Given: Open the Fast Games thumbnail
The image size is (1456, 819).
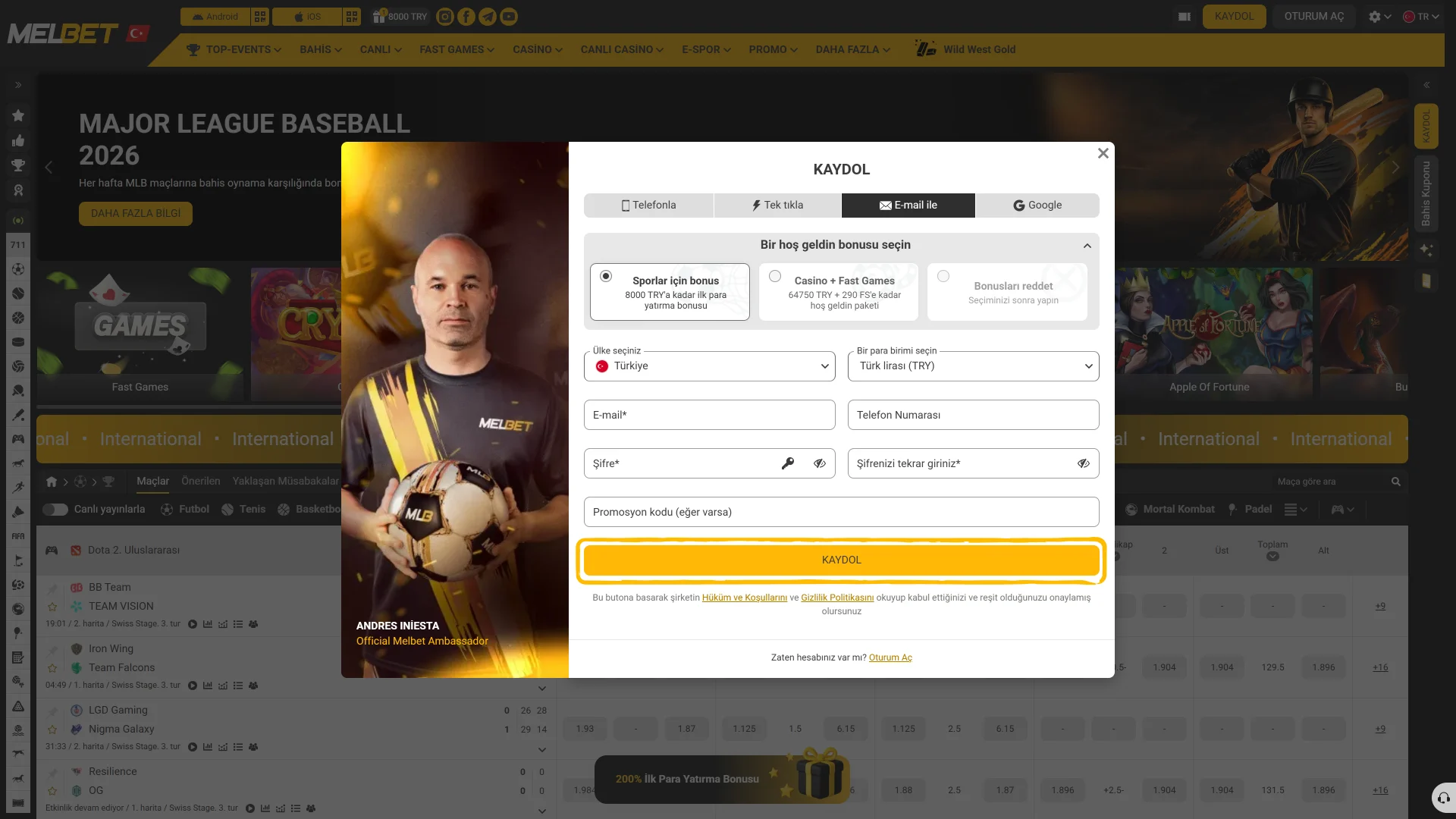Looking at the screenshot, I should click(x=140, y=334).
